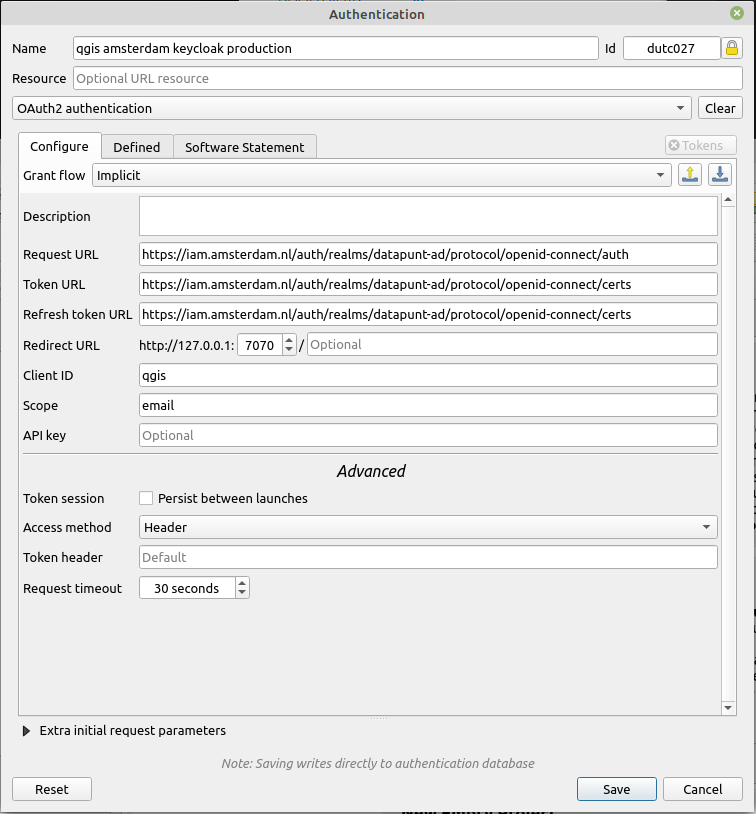Cancel the Authentication dialog
The height and width of the screenshot is (814, 756).
point(703,789)
